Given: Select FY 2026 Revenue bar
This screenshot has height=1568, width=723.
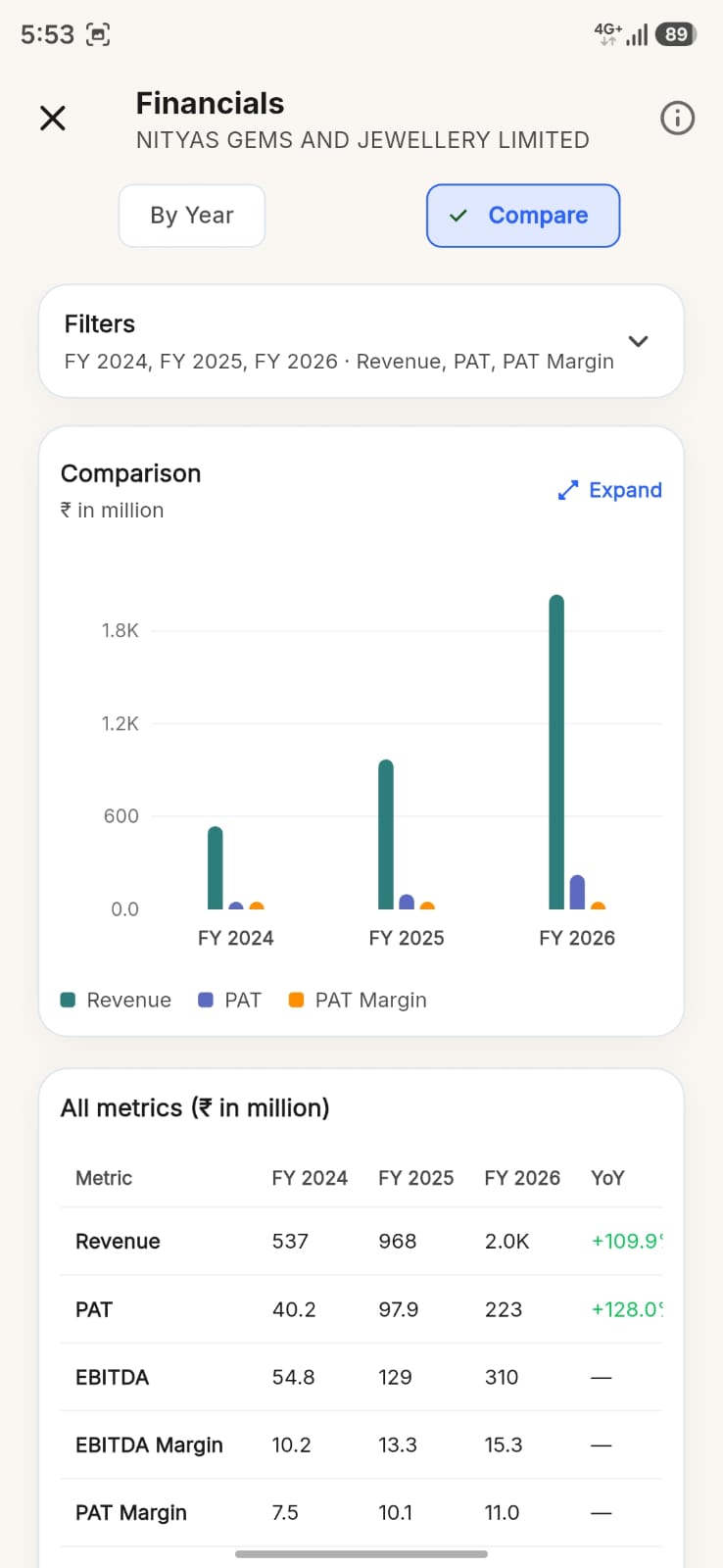Looking at the screenshot, I should (556, 753).
